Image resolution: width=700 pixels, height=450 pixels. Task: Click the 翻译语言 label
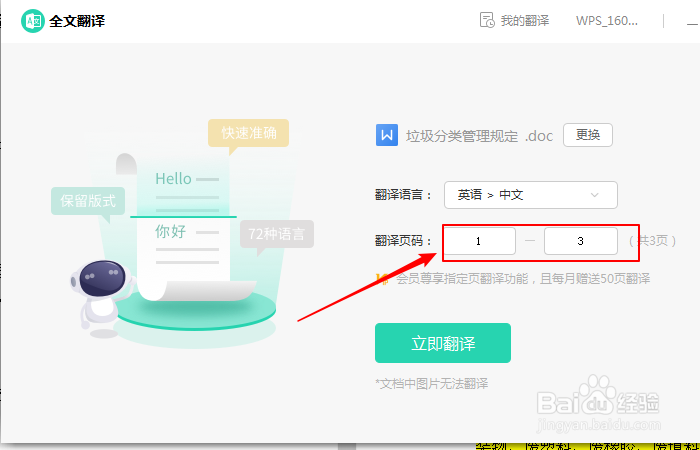tap(404, 195)
